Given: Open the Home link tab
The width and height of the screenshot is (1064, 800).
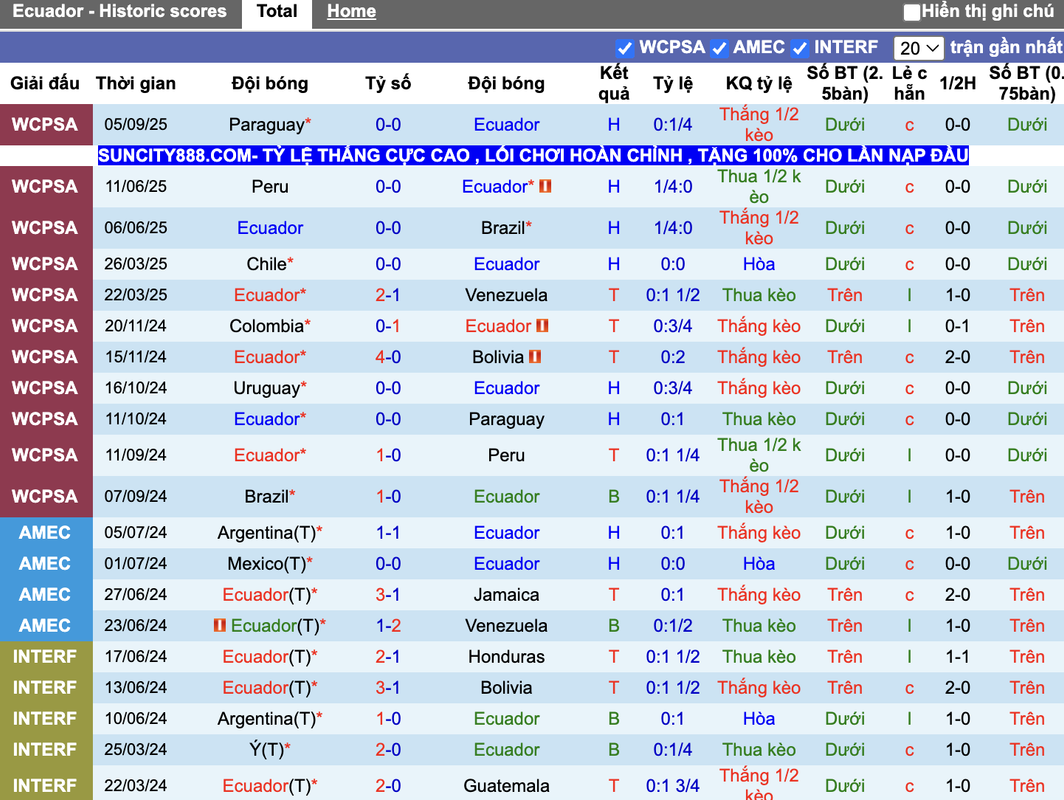Looking at the screenshot, I should click(x=351, y=12).
